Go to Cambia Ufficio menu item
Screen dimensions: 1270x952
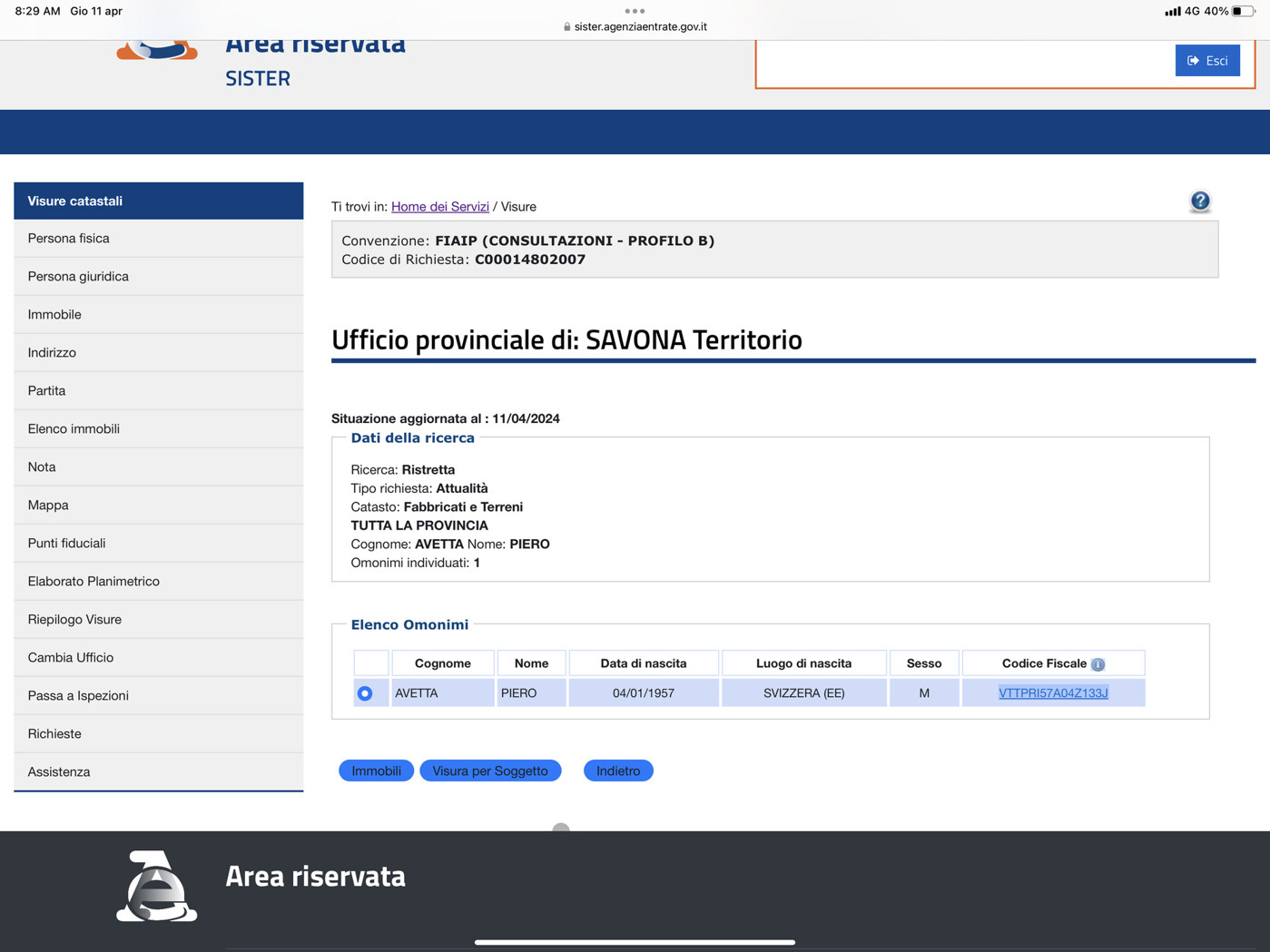click(x=71, y=658)
